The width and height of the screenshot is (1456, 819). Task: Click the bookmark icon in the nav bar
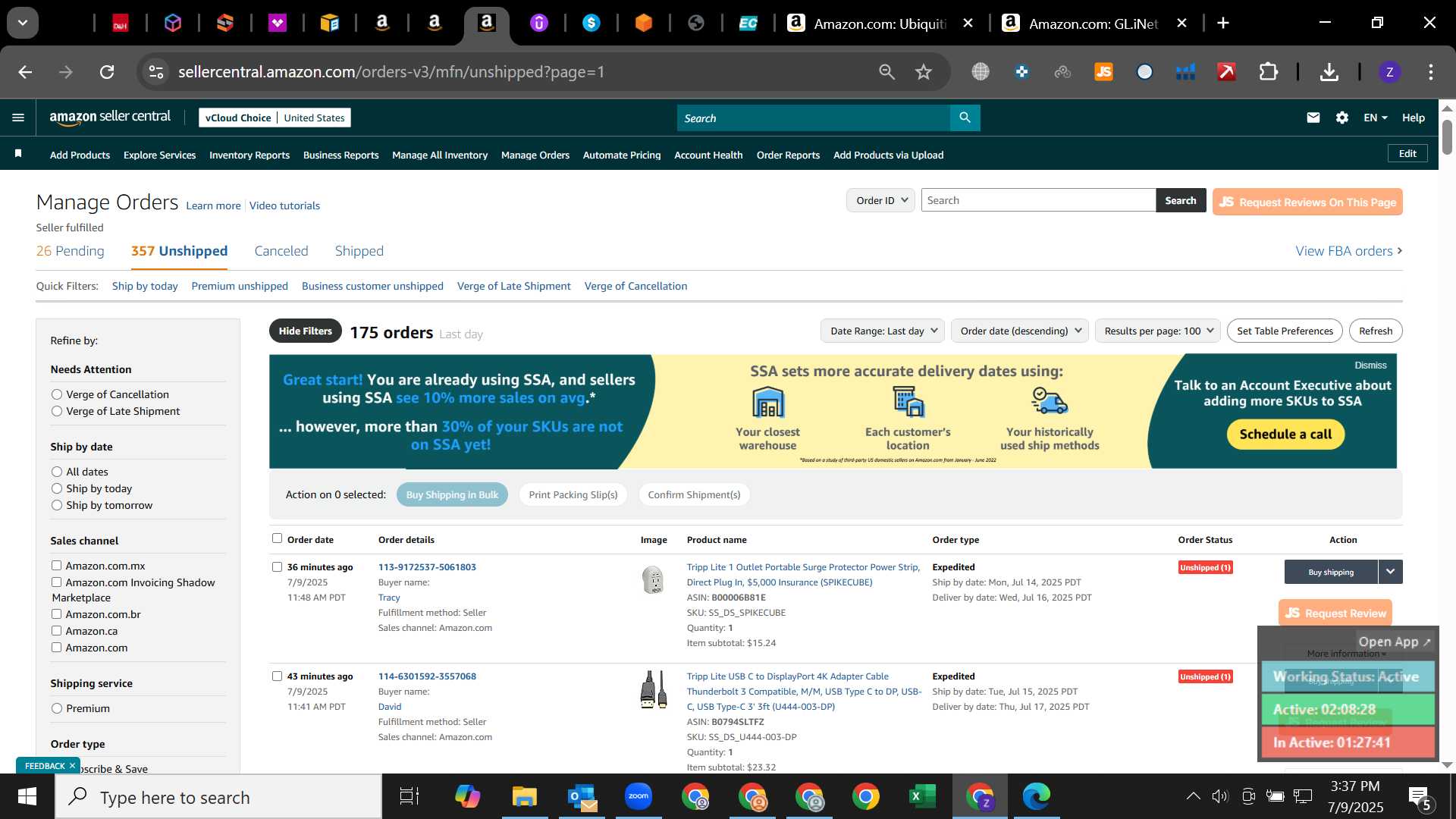pos(18,154)
